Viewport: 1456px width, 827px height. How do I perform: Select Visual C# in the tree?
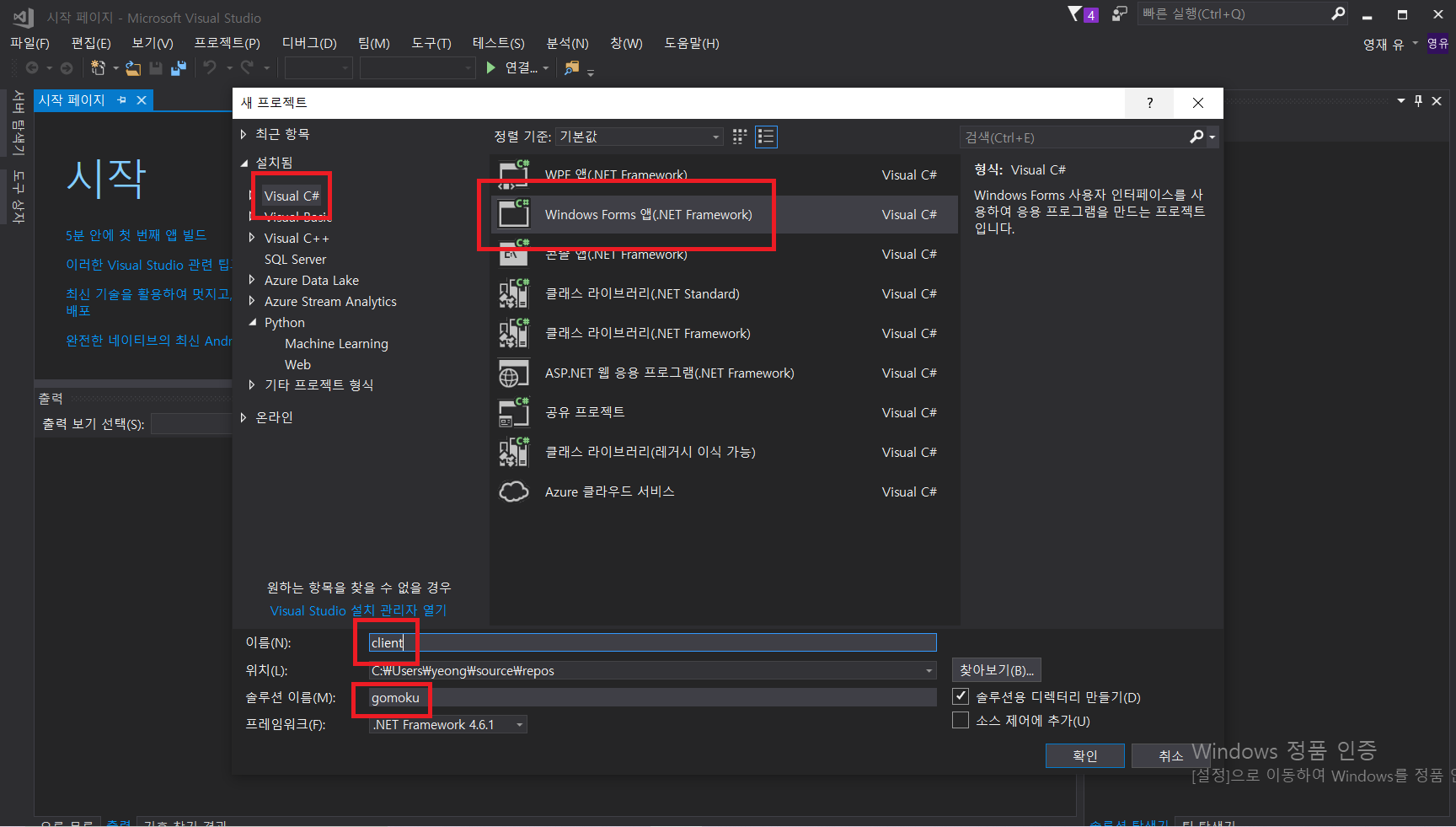pyautogui.click(x=292, y=196)
